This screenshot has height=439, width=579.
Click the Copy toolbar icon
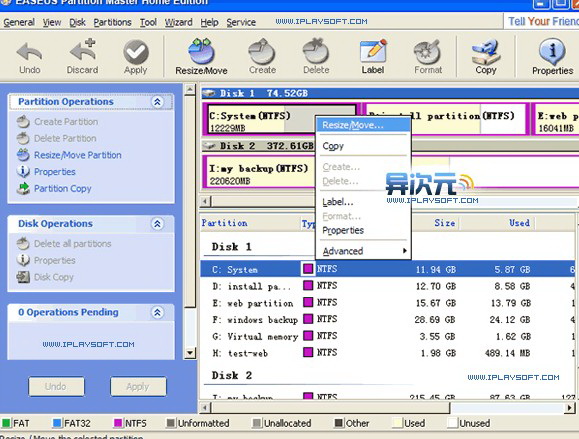pos(486,56)
